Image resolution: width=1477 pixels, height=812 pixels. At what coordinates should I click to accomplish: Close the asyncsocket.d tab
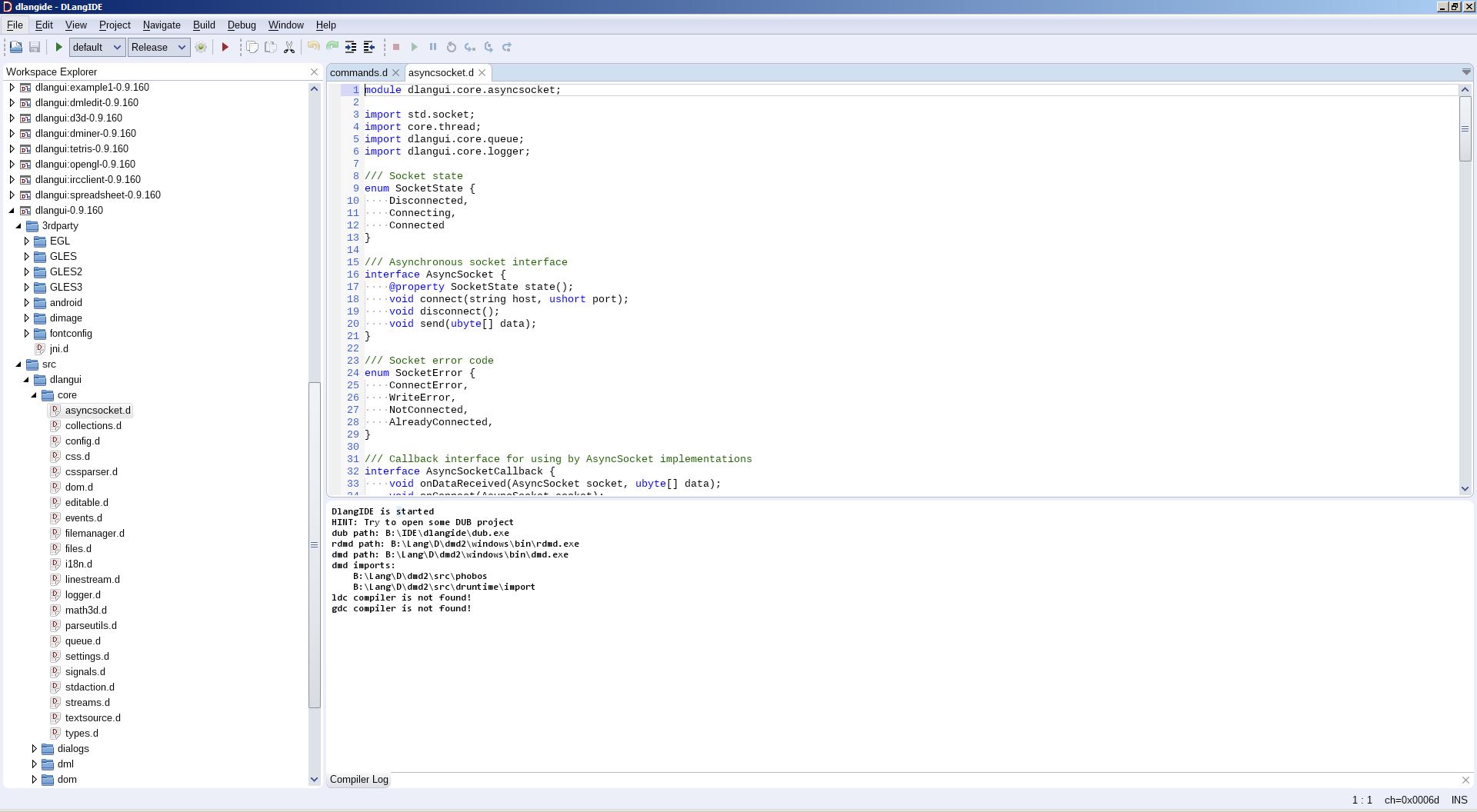click(x=482, y=72)
